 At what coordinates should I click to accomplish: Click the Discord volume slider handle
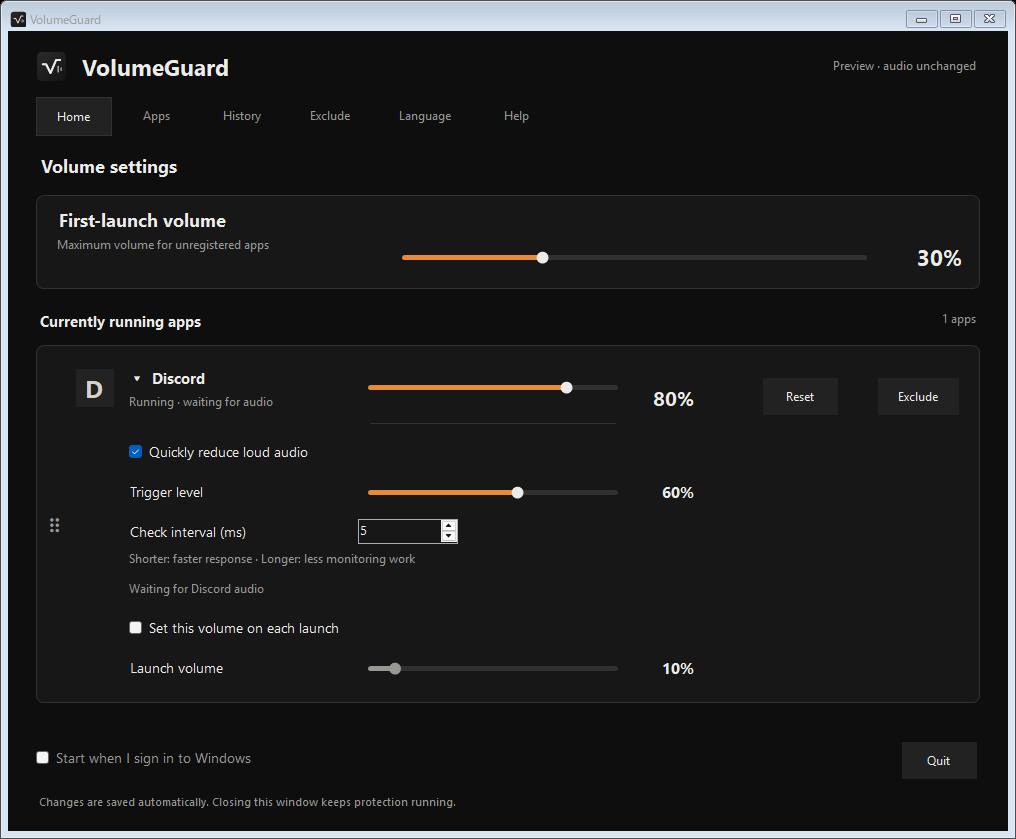pos(567,387)
